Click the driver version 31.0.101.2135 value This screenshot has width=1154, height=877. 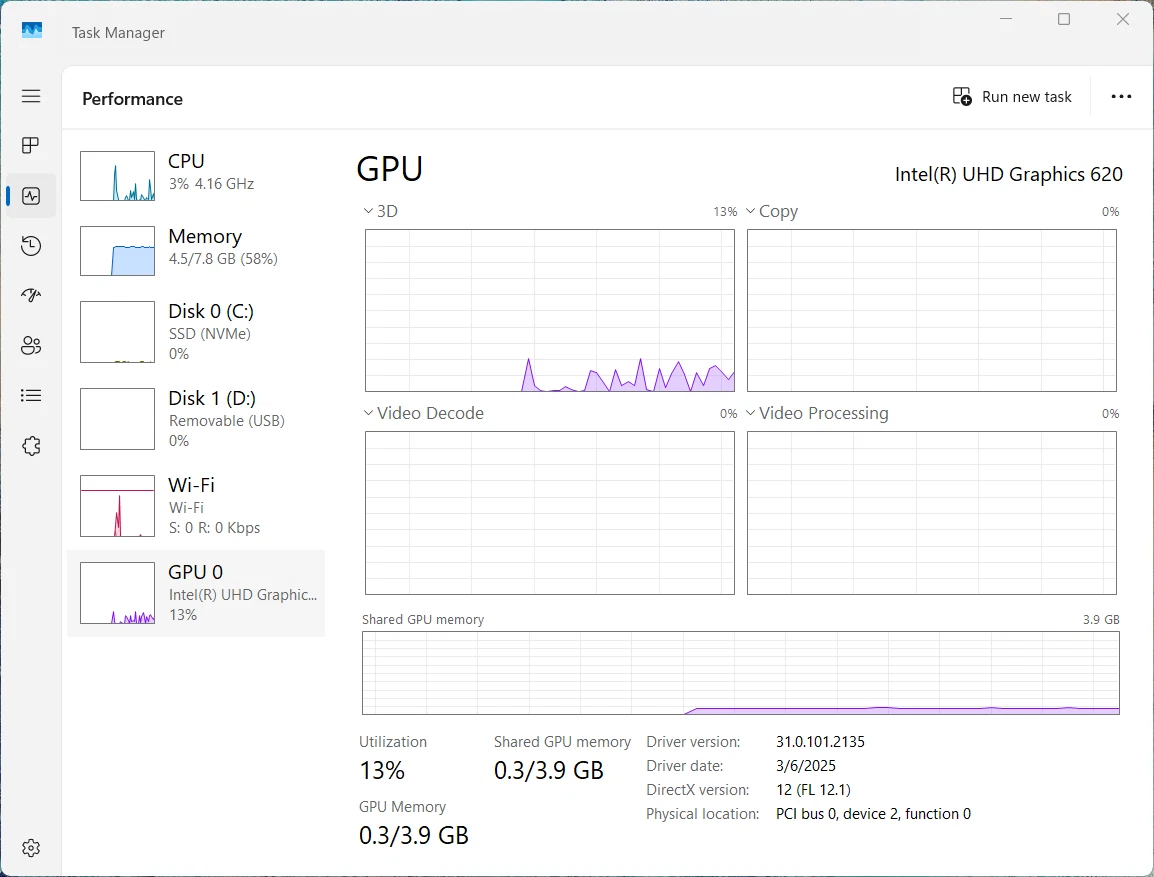820,742
